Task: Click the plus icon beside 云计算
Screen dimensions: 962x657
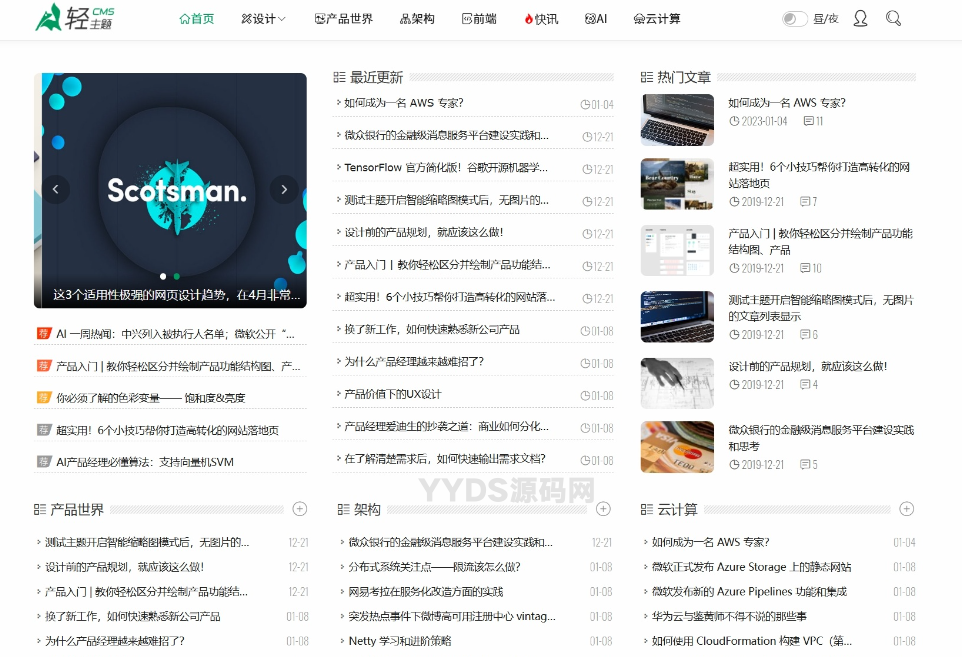Action: pyautogui.click(x=906, y=509)
